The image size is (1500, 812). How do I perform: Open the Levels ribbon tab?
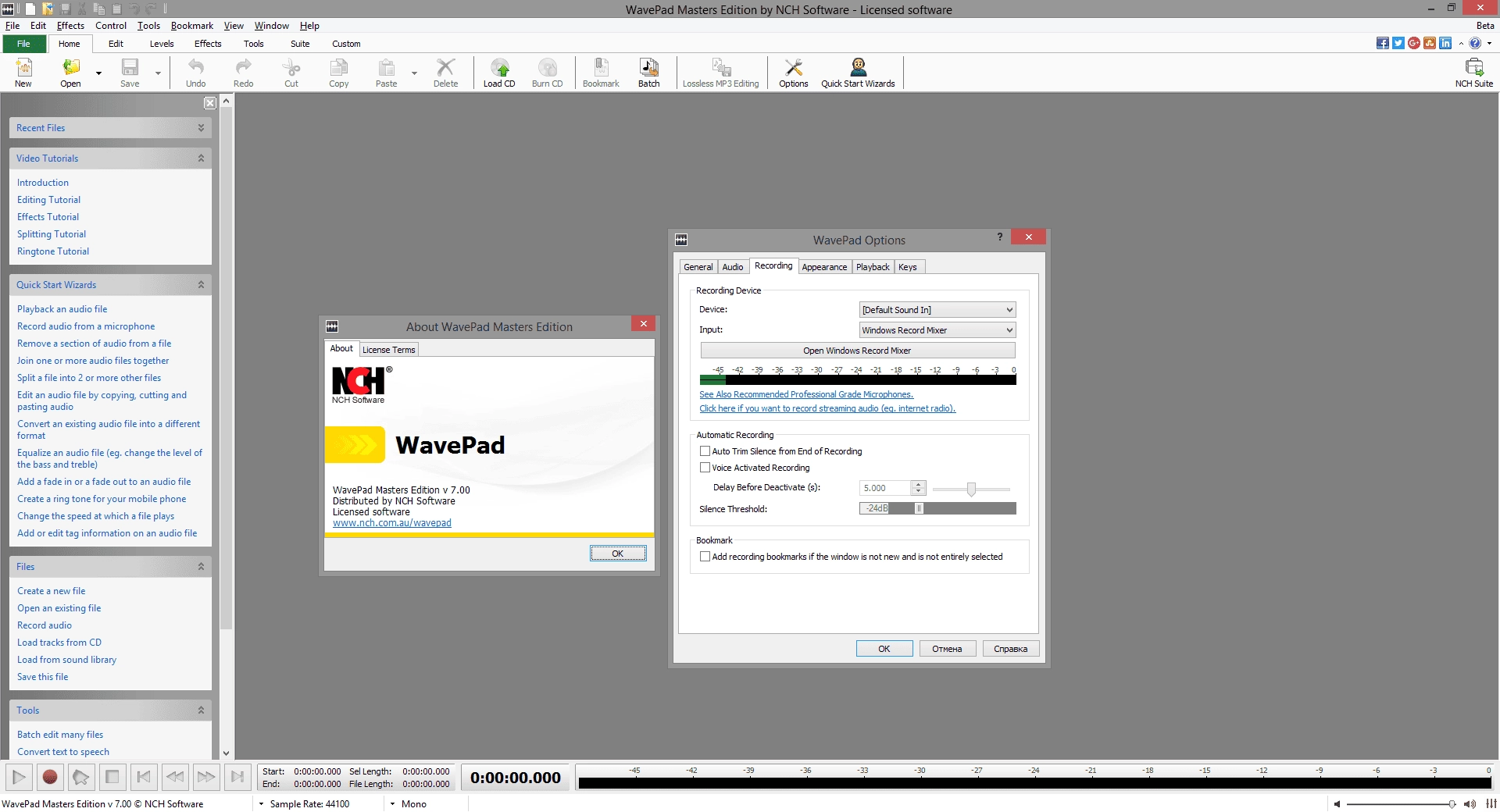pyautogui.click(x=162, y=44)
